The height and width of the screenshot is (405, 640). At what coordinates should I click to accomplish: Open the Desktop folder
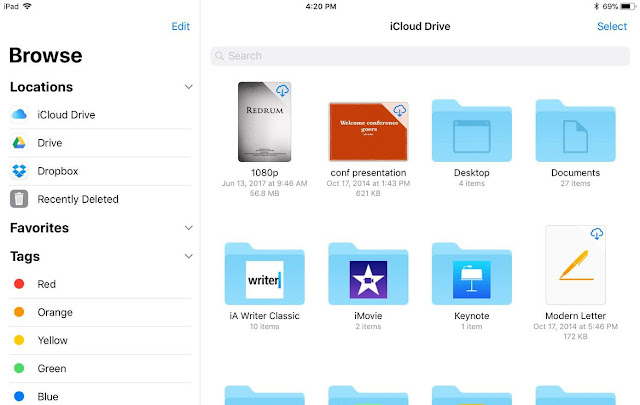coord(471,131)
